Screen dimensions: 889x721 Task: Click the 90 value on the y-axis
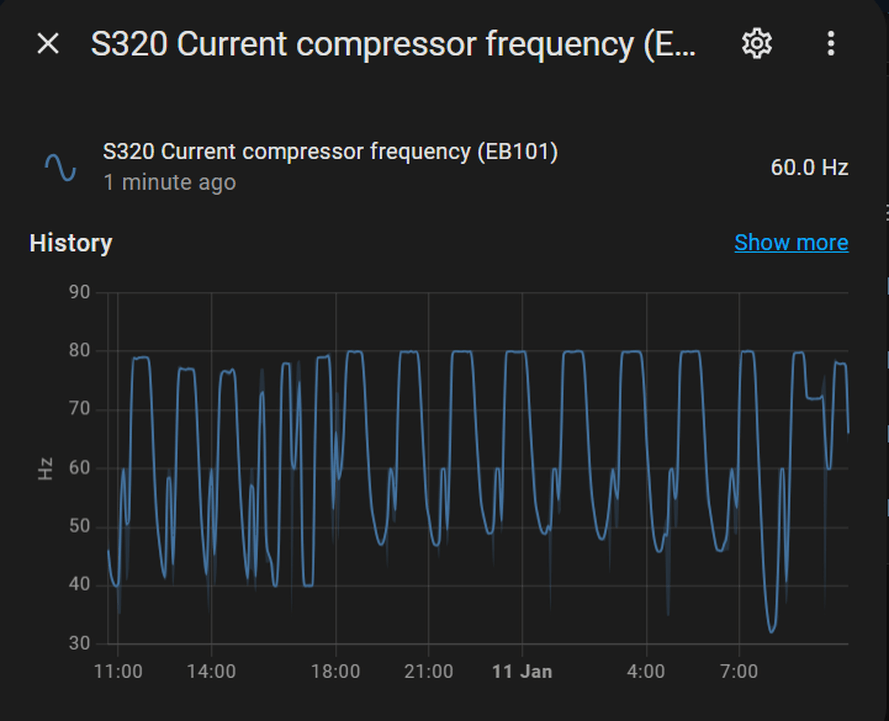tap(79, 292)
